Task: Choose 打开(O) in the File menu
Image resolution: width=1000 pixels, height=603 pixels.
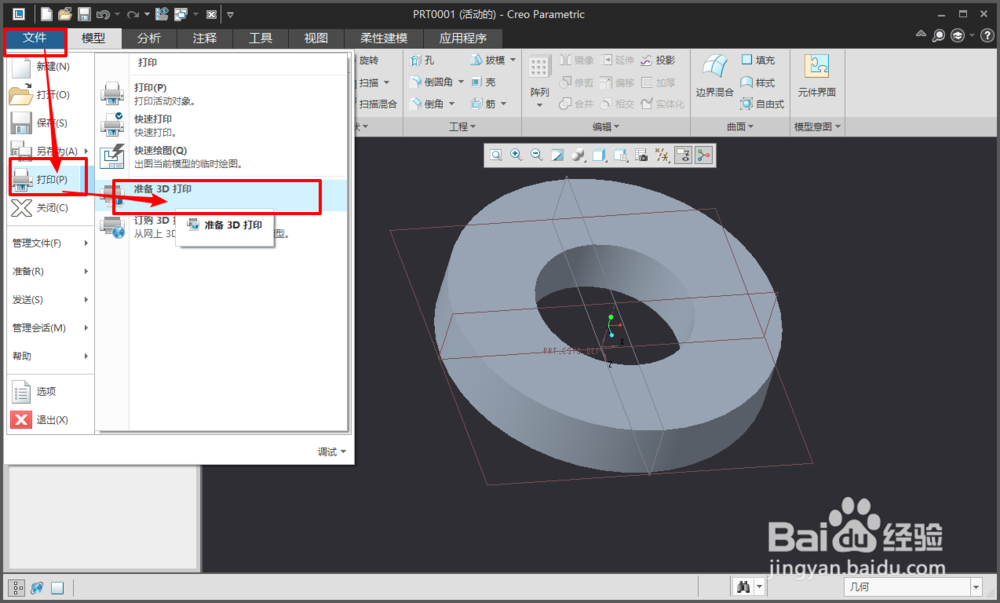Action: point(48,94)
